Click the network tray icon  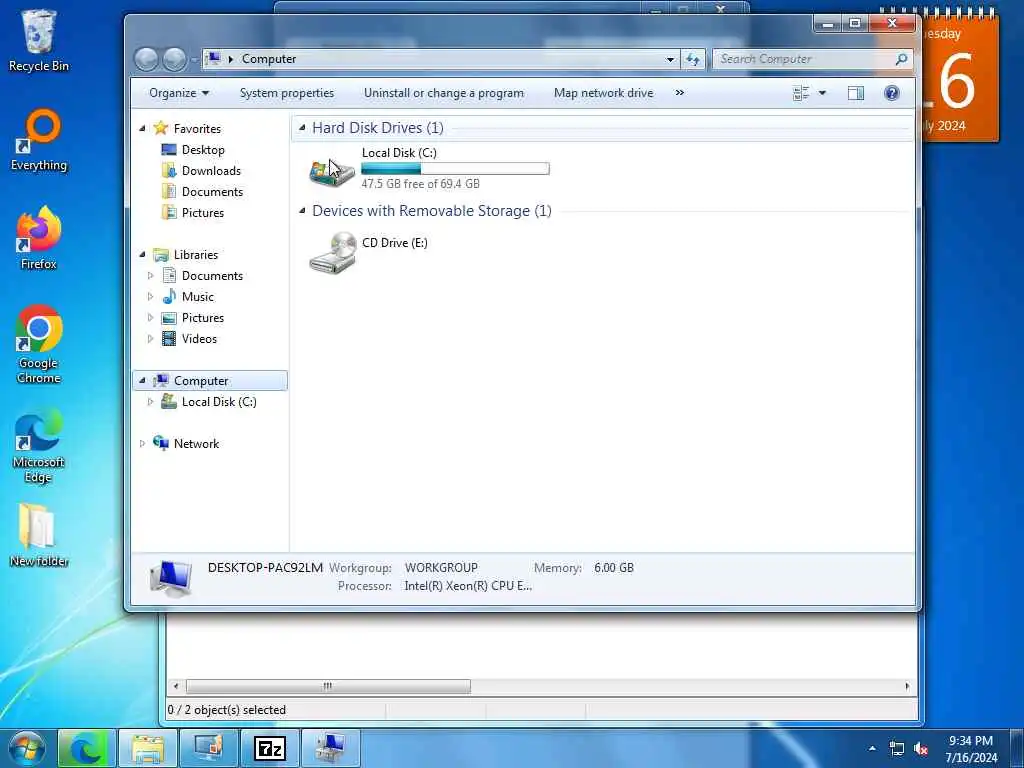[897, 748]
